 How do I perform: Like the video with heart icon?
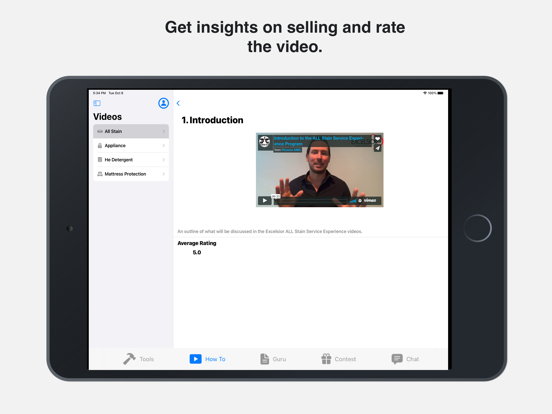pyautogui.click(x=377, y=139)
